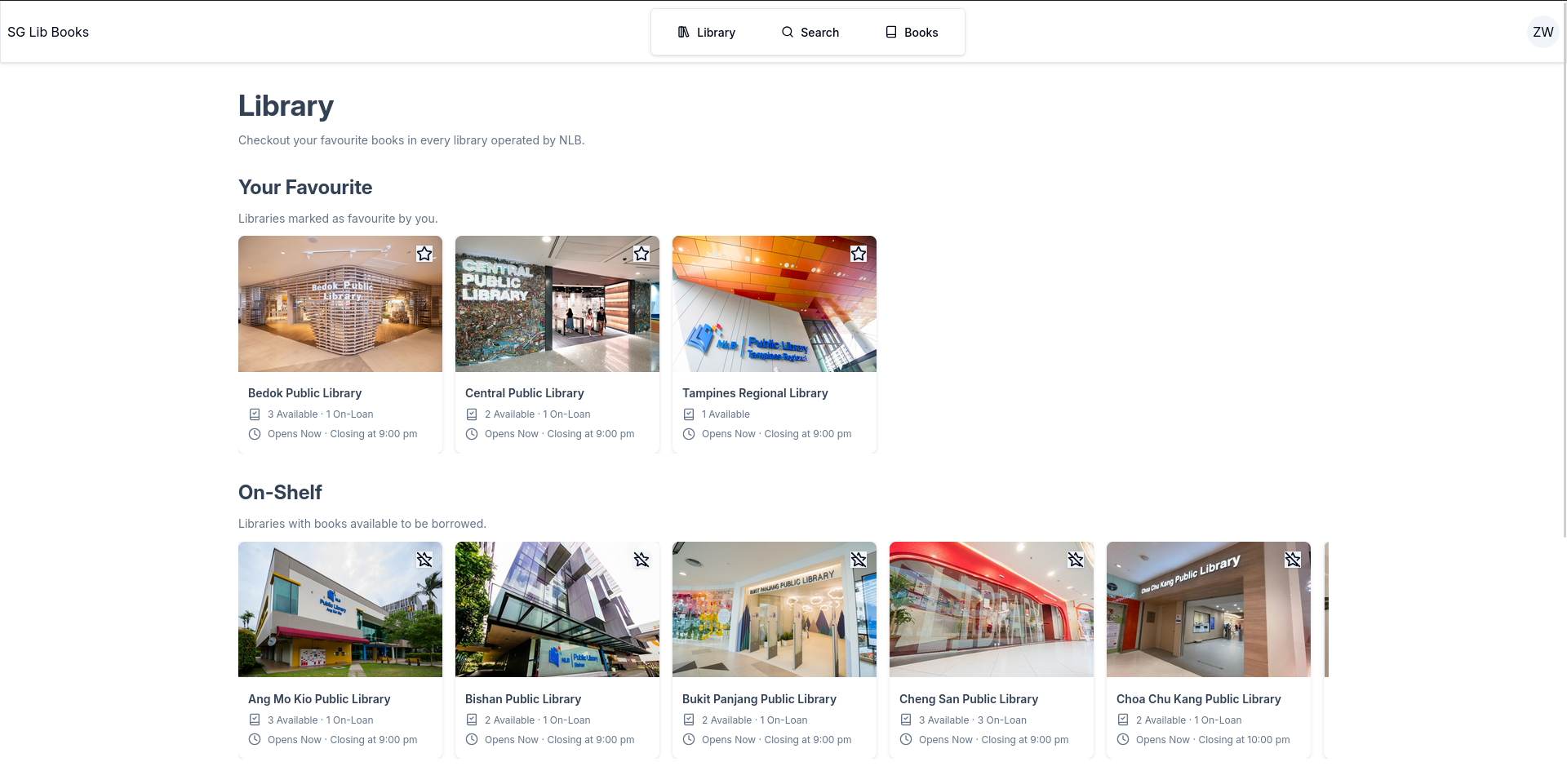Open the Ang Mo Kio Public Library photo
The image size is (1567, 784).
coord(340,609)
